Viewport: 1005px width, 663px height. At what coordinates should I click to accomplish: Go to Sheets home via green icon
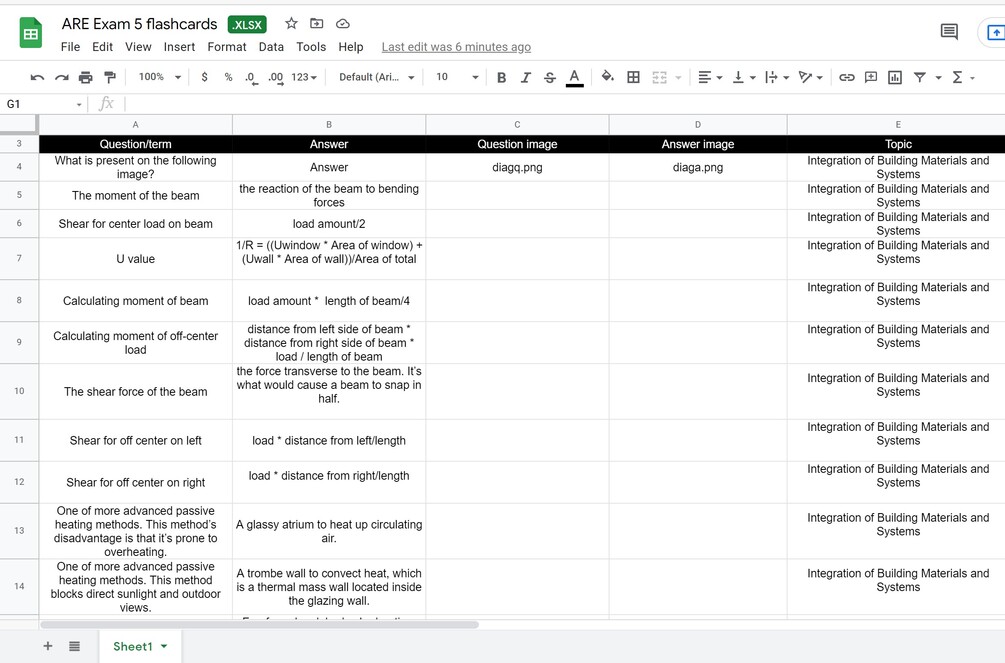(x=30, y=32)
